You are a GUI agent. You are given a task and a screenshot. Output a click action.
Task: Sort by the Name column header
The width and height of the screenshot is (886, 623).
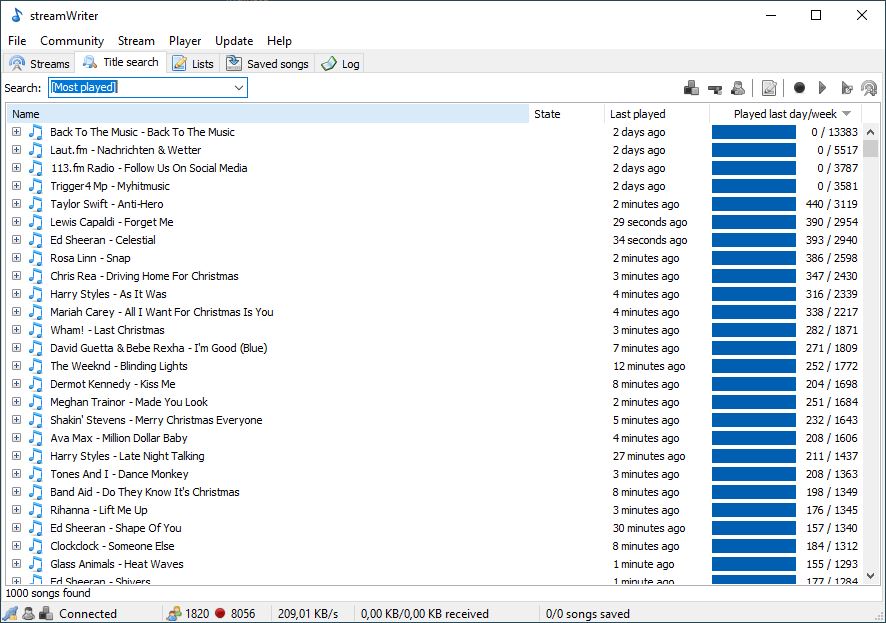(x=268, y=114)
